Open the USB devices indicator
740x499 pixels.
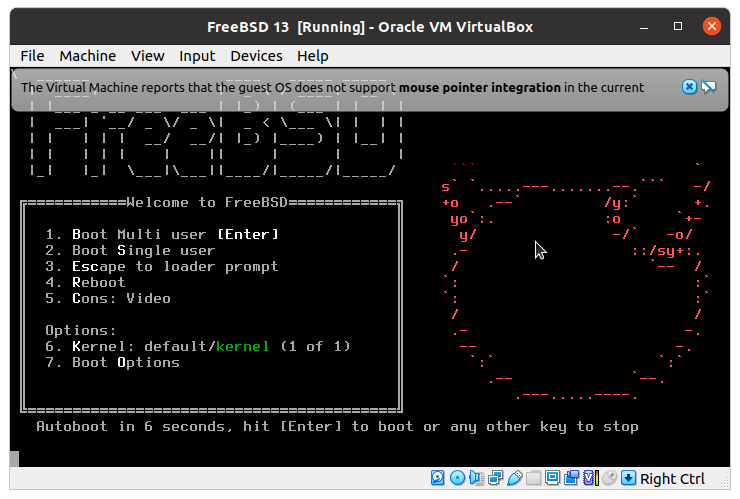[x=514, y=478]
